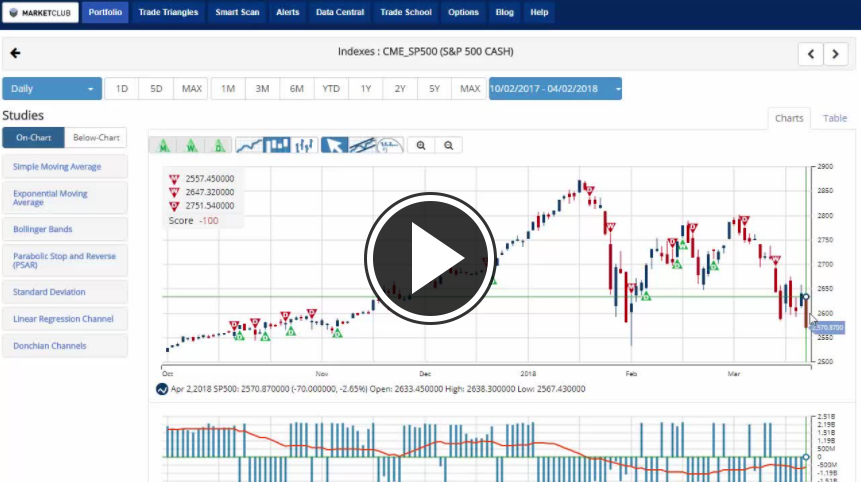Image resolution: width=861 pixels, height=482 pixels.
Task: Choose the trend line drawing tool
Action: point(362,145)
